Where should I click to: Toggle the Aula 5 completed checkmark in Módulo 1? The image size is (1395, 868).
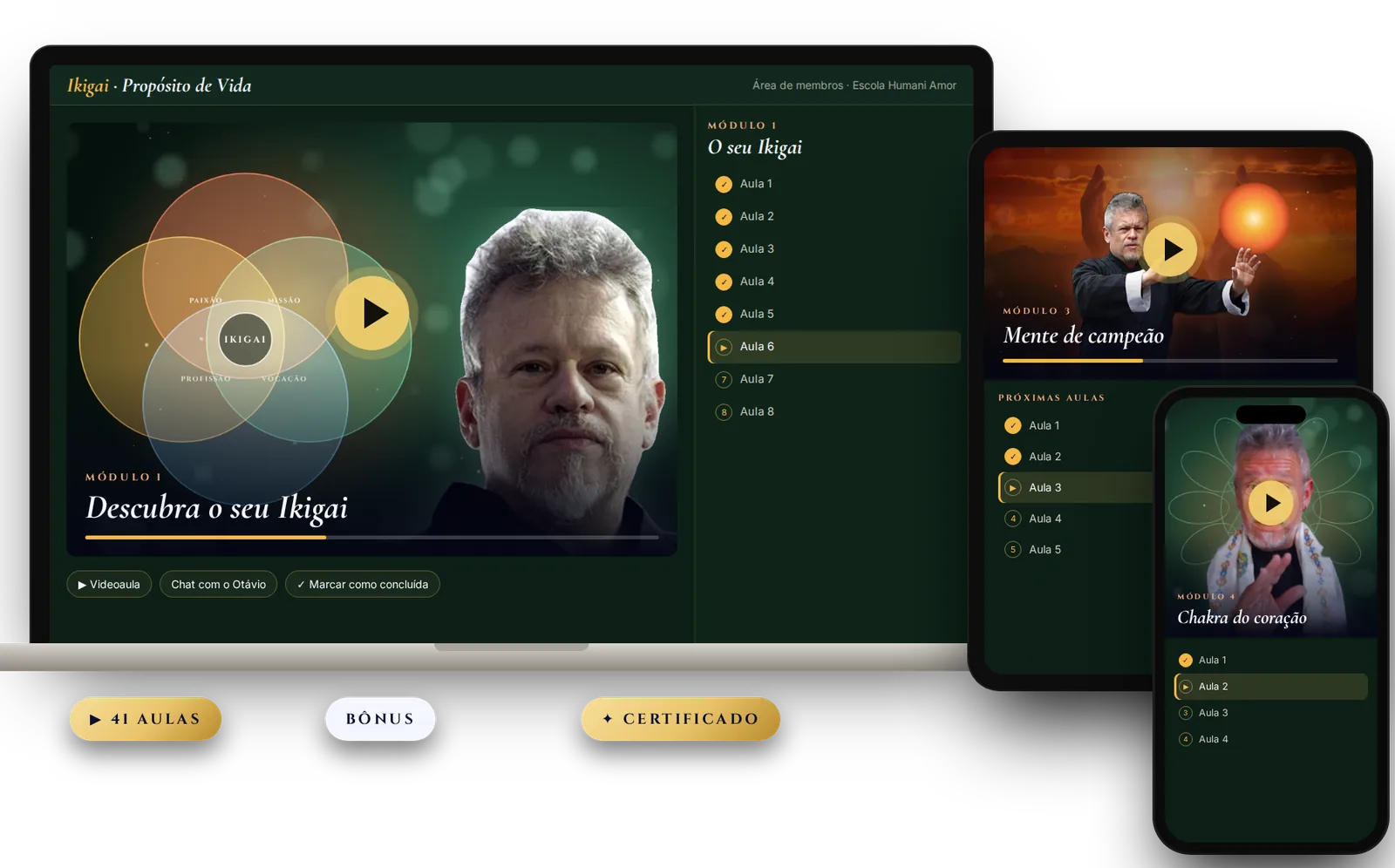pos(724,315)
